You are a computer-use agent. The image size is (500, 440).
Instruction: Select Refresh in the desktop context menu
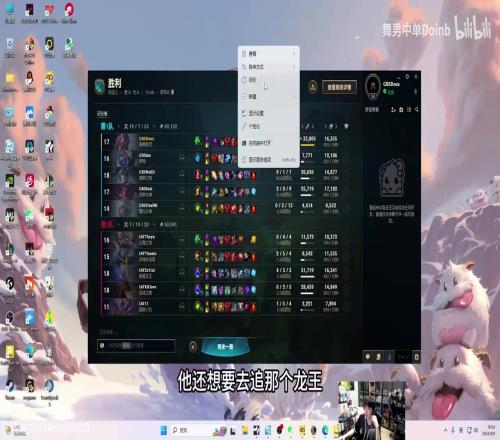(x=253, y=80)
